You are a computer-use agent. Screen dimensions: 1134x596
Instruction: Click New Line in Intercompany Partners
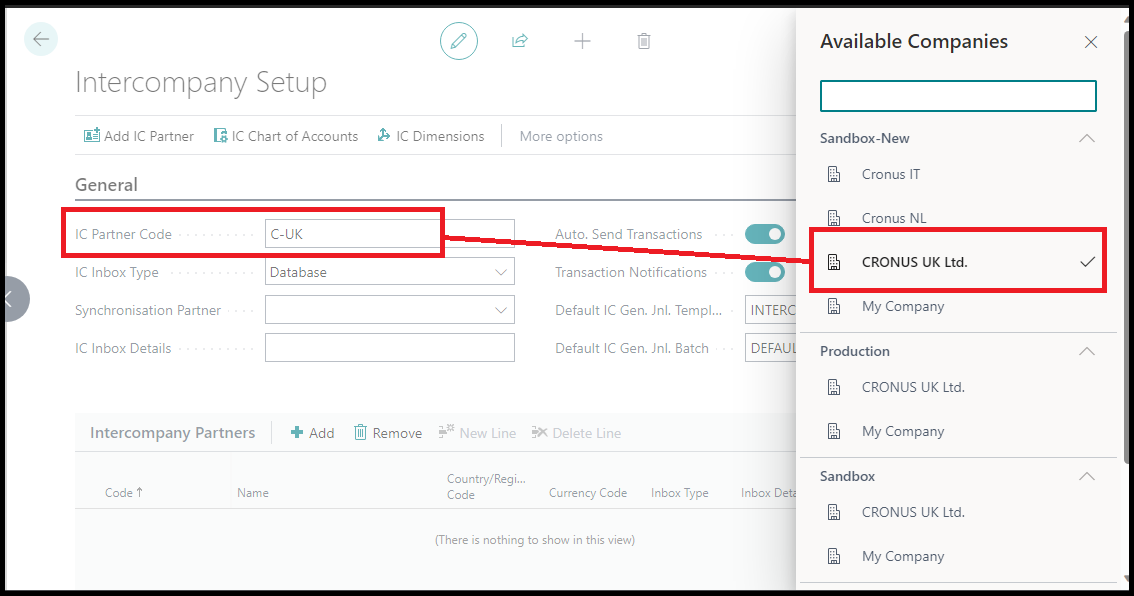(x=477, y=433)
